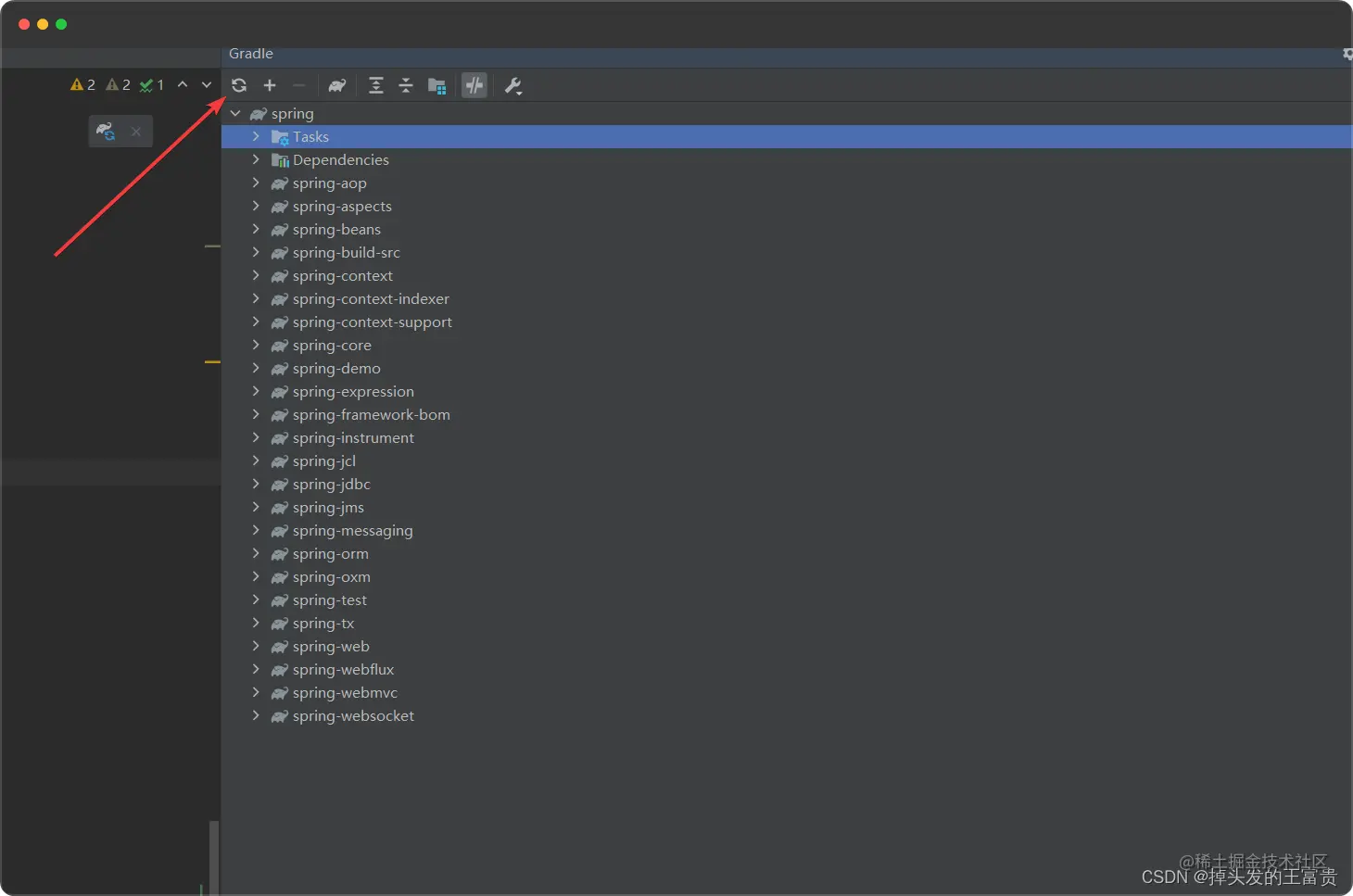The width and height of the screenshot is (1353, 896).
Task: Select spring-framework-bom module row
Action: [786, 414]
